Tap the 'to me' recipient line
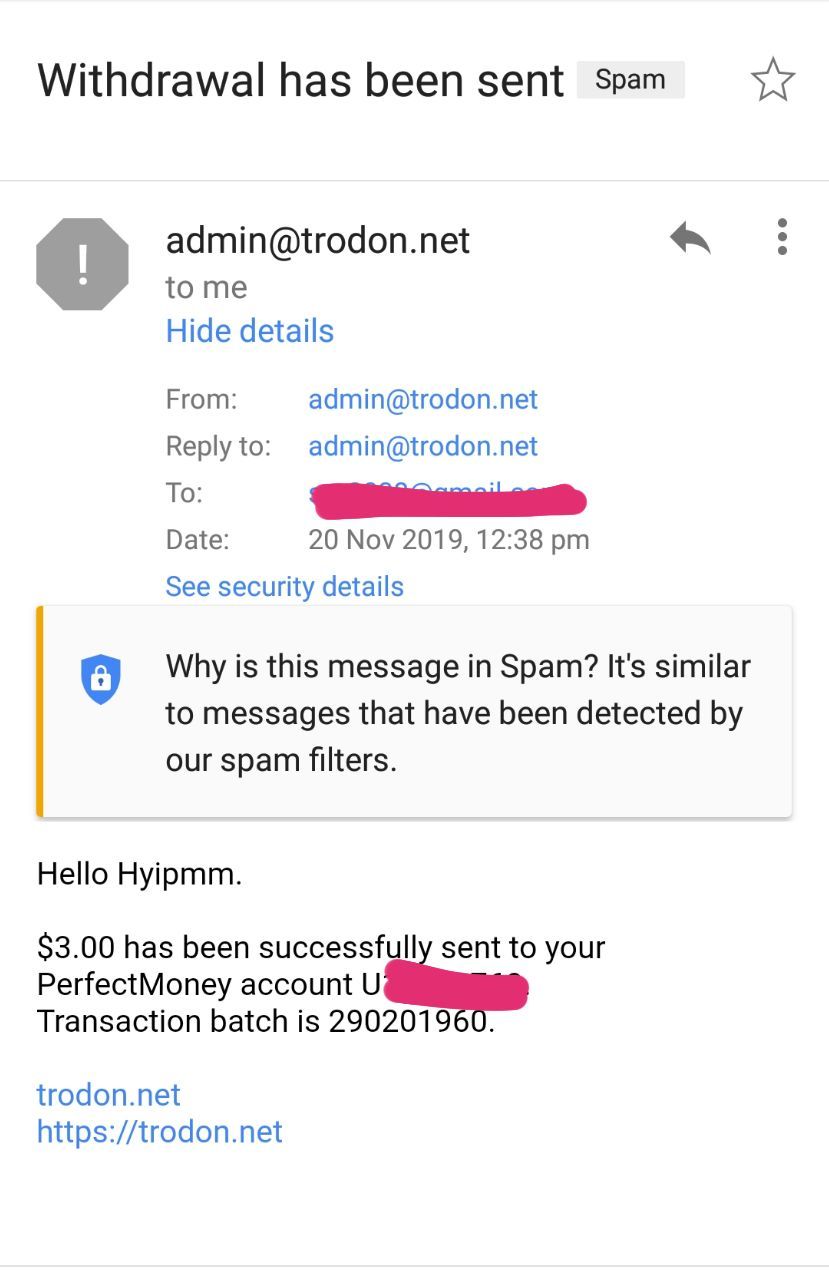 206,288
